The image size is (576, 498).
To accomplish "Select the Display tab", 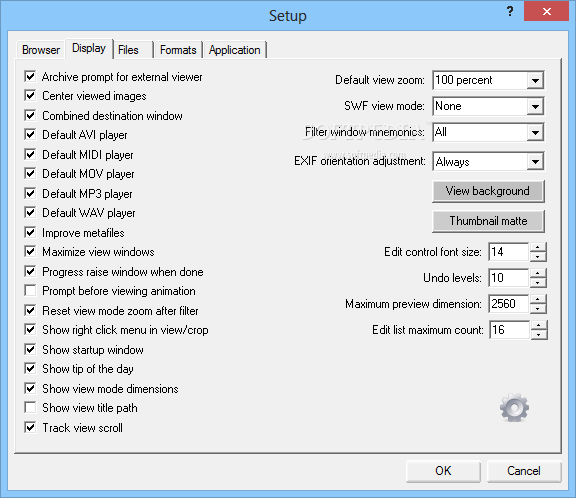I will click(89, 48).
